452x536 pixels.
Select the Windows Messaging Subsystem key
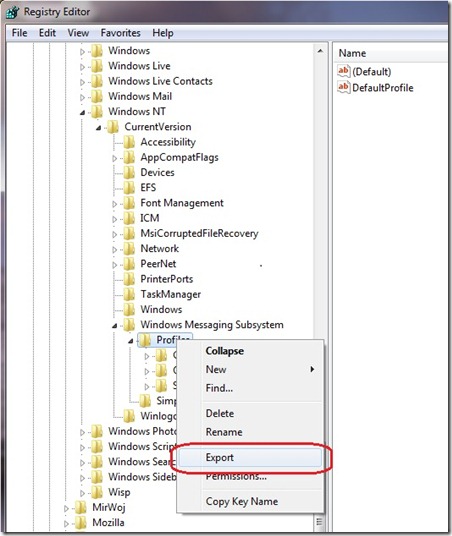(x=212, y=325)
